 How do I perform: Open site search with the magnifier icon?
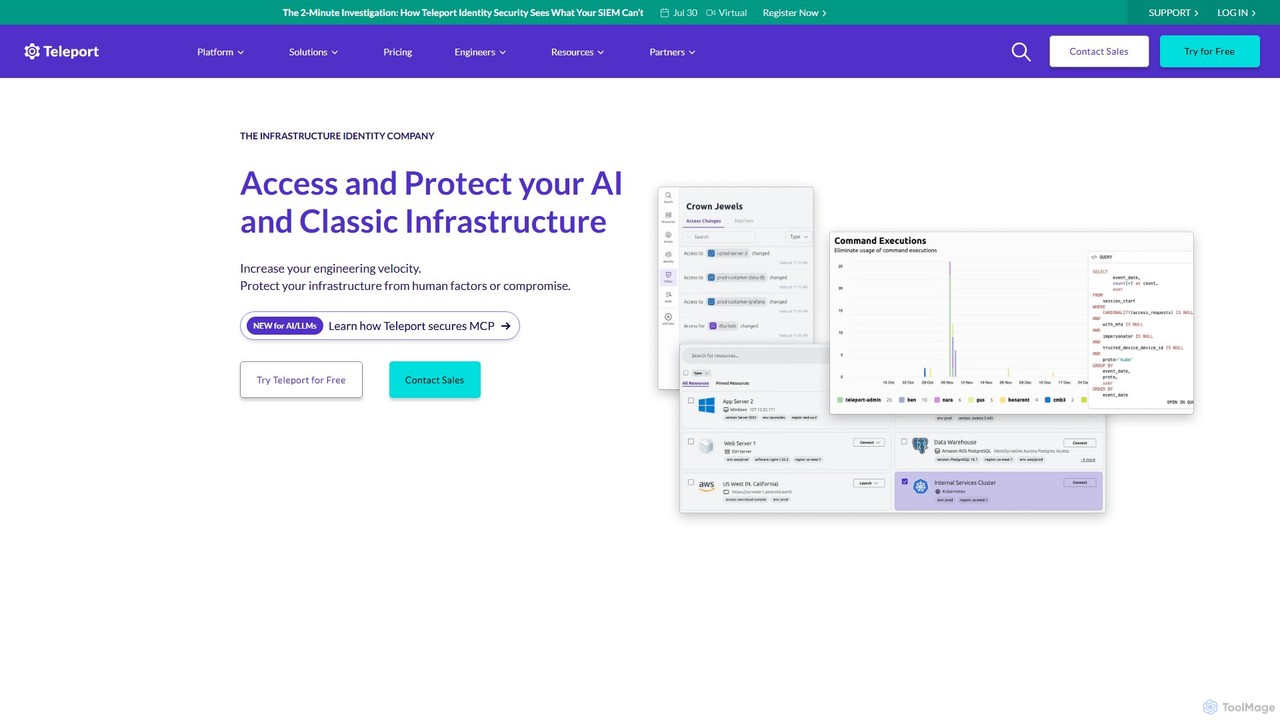pos(1021,51)
